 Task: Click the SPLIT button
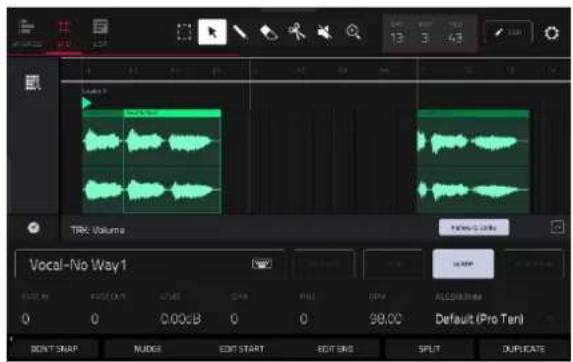429,349
